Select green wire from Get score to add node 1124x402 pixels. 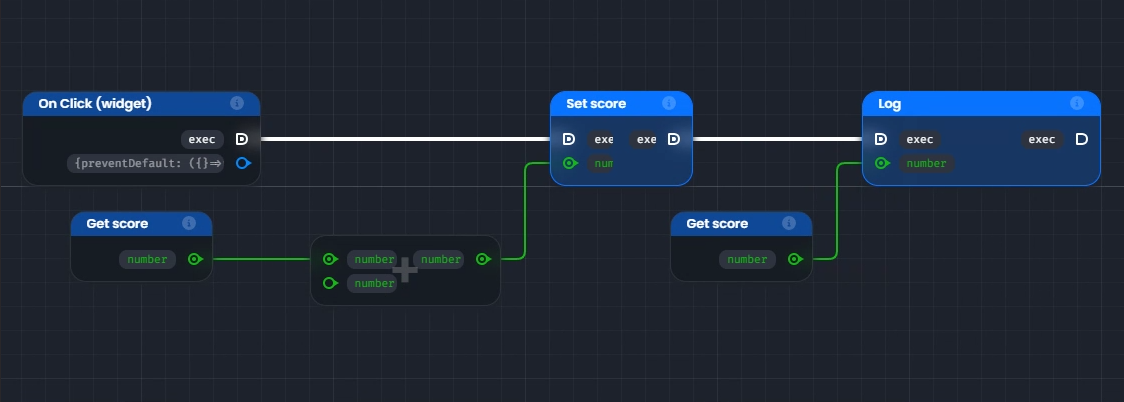(262, 259)
